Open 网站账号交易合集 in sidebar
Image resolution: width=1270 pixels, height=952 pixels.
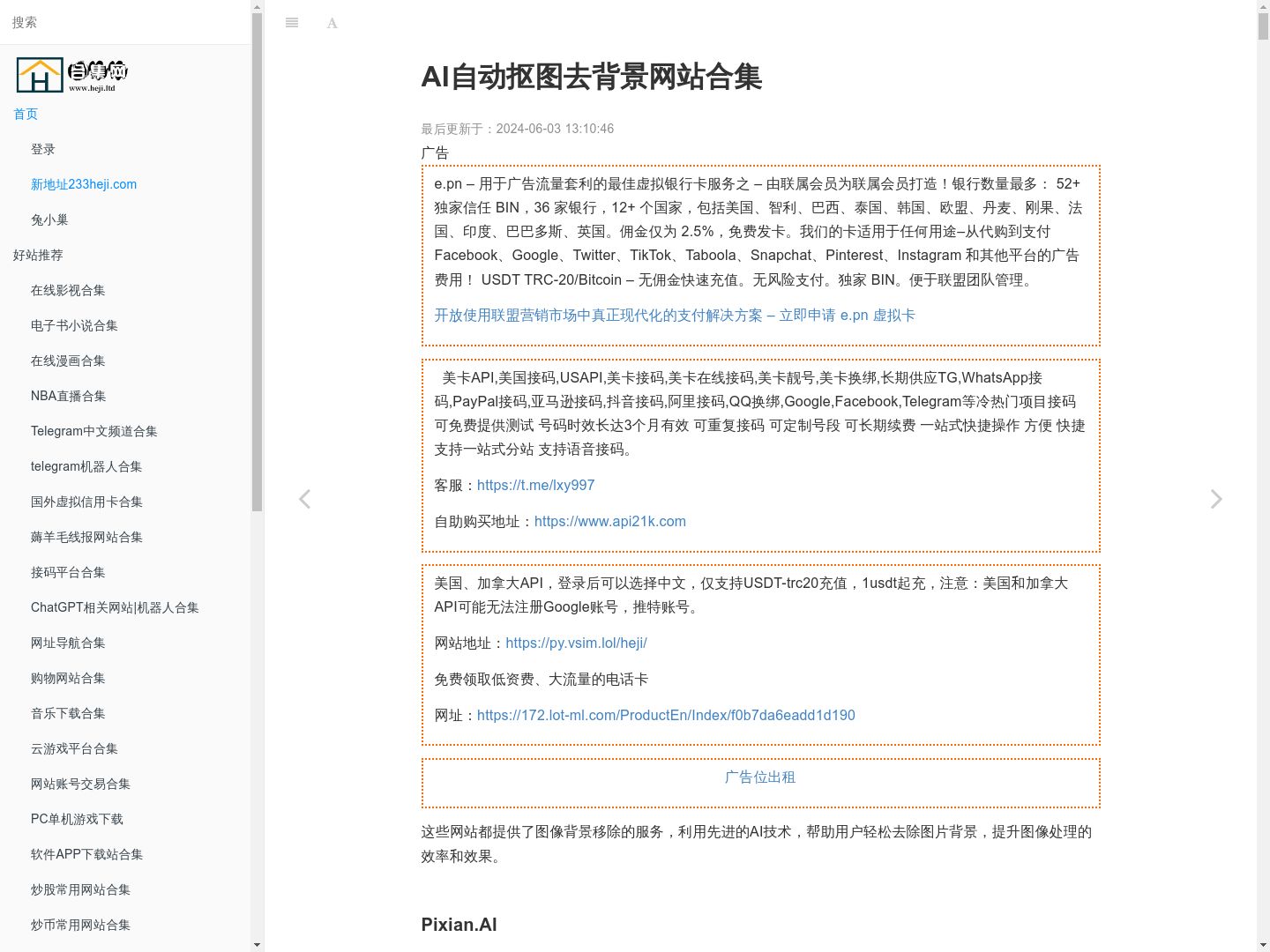(80, 784)
